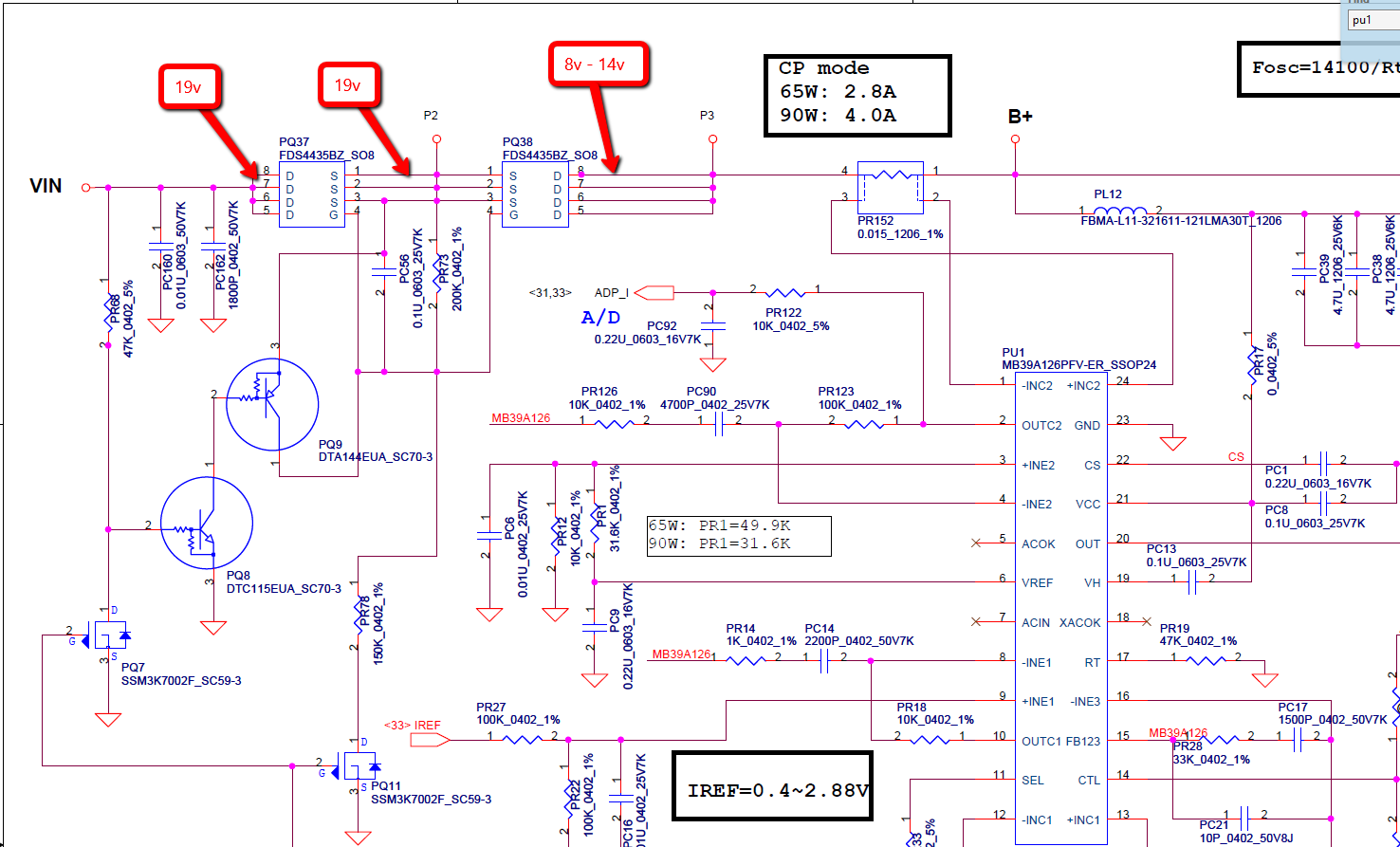Click the red CS net label
1400x847 pixels.
tap(1236, 457)
